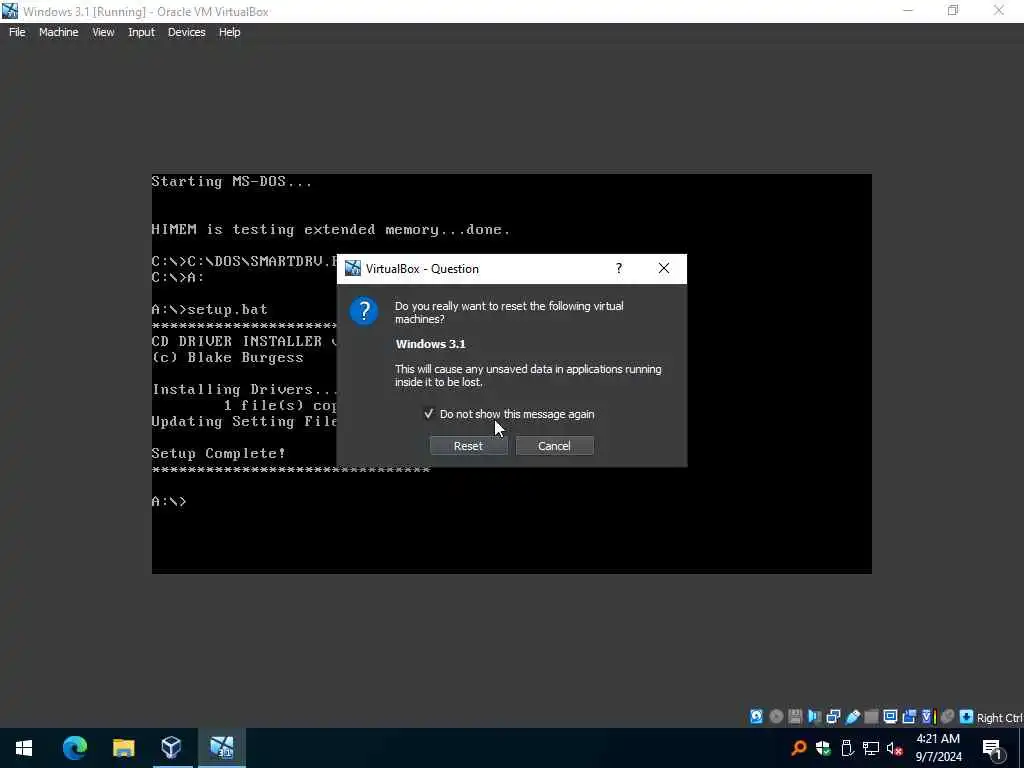
Task: Click the VirtualBox icon in the main title bar
Action: [10, 11]
